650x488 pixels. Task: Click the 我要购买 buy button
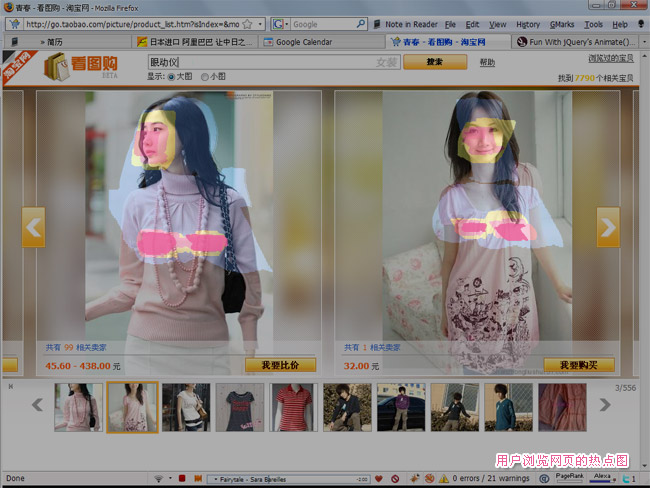tap(579, 365)
